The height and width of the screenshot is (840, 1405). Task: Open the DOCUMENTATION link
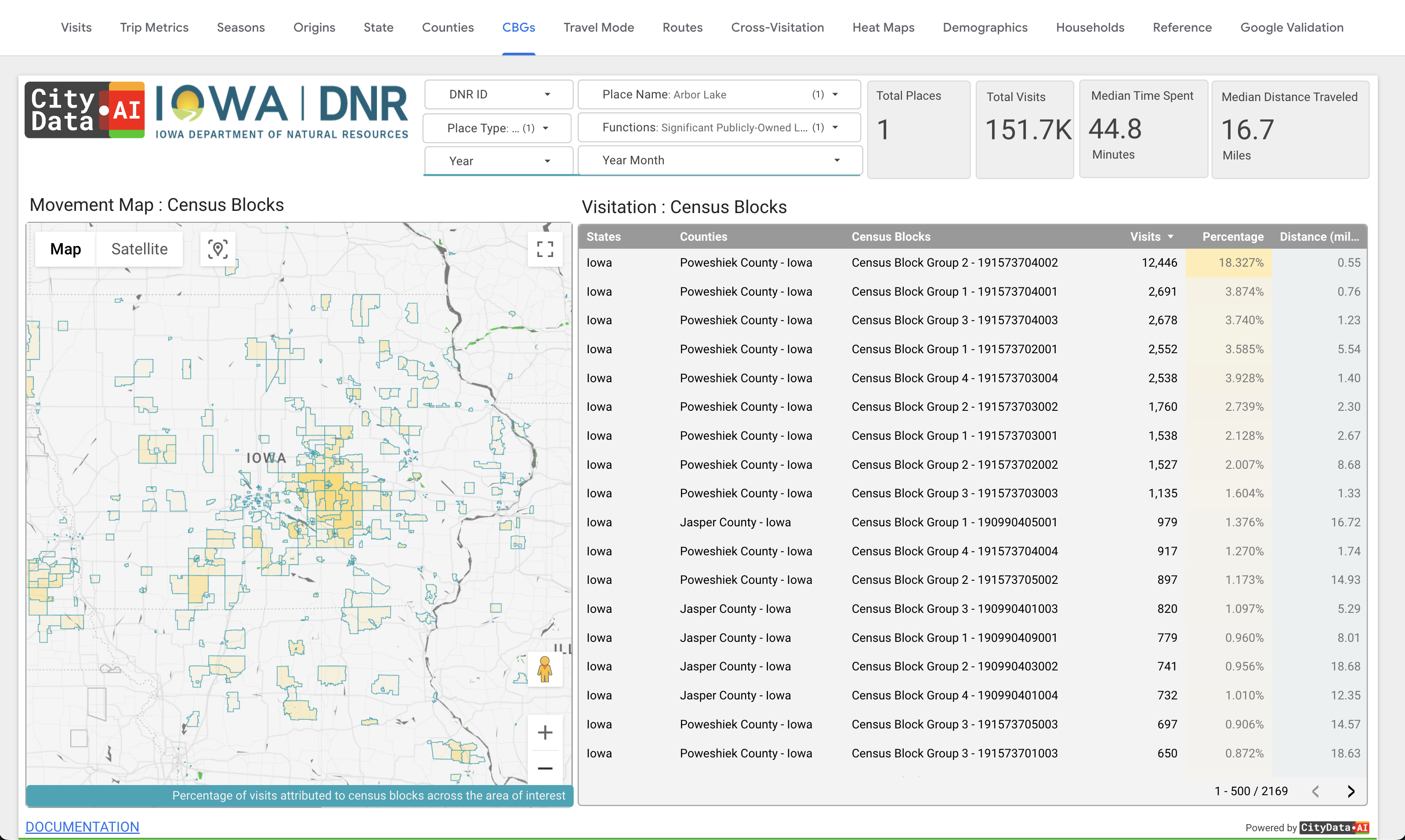82,826
